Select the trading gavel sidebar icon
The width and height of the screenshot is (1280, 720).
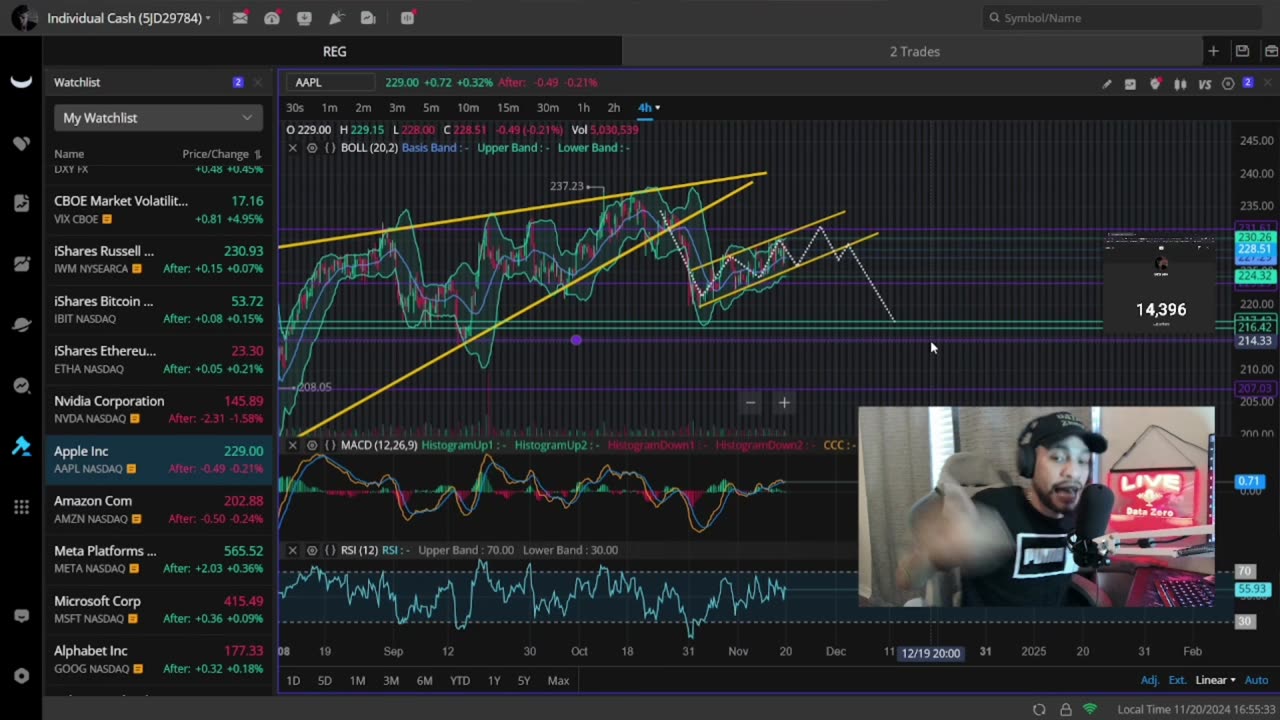coord(21,447)
